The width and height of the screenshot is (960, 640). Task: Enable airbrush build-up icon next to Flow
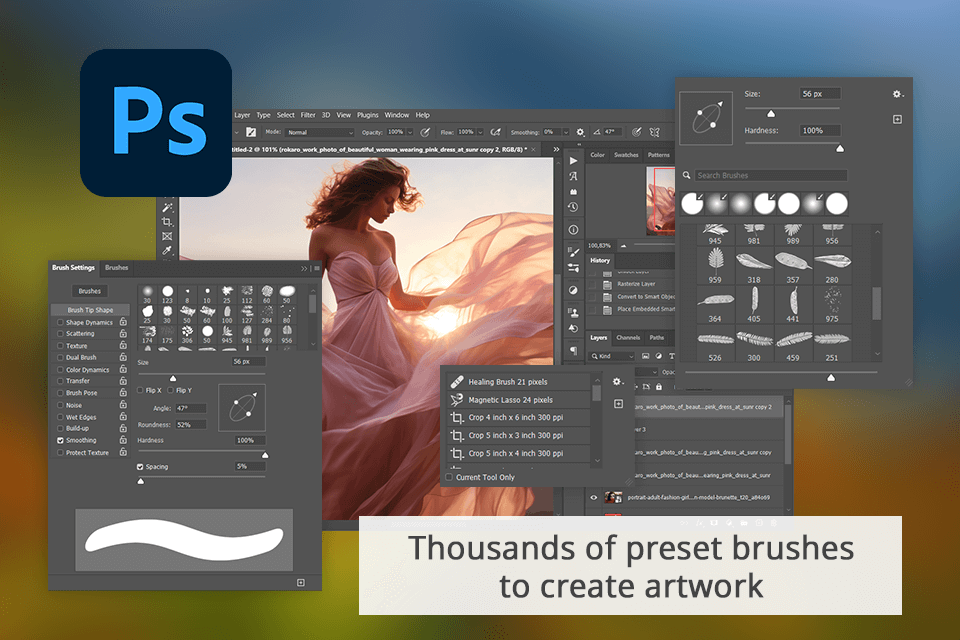(x=495, y=132)
